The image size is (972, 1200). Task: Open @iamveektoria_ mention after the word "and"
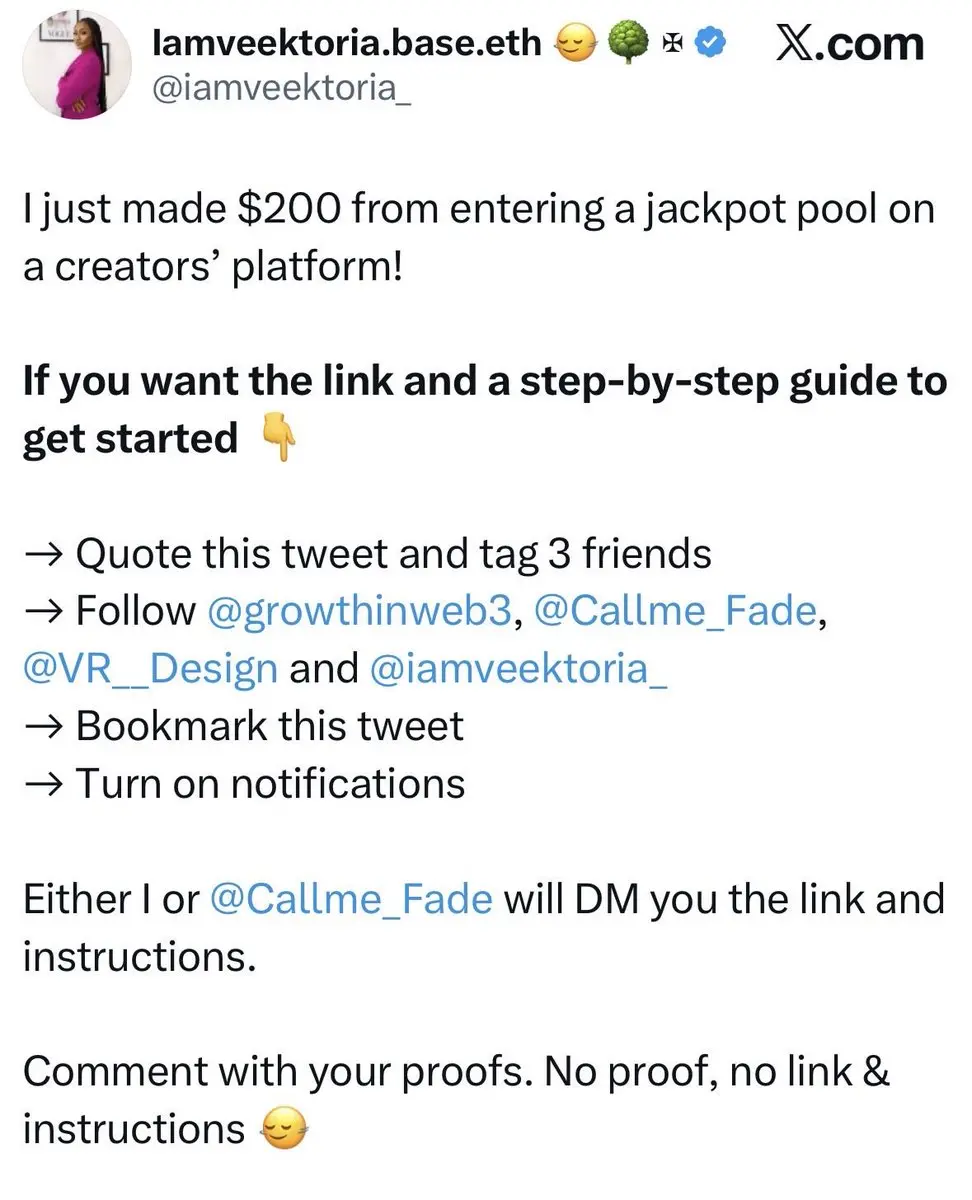pos(518,668)
